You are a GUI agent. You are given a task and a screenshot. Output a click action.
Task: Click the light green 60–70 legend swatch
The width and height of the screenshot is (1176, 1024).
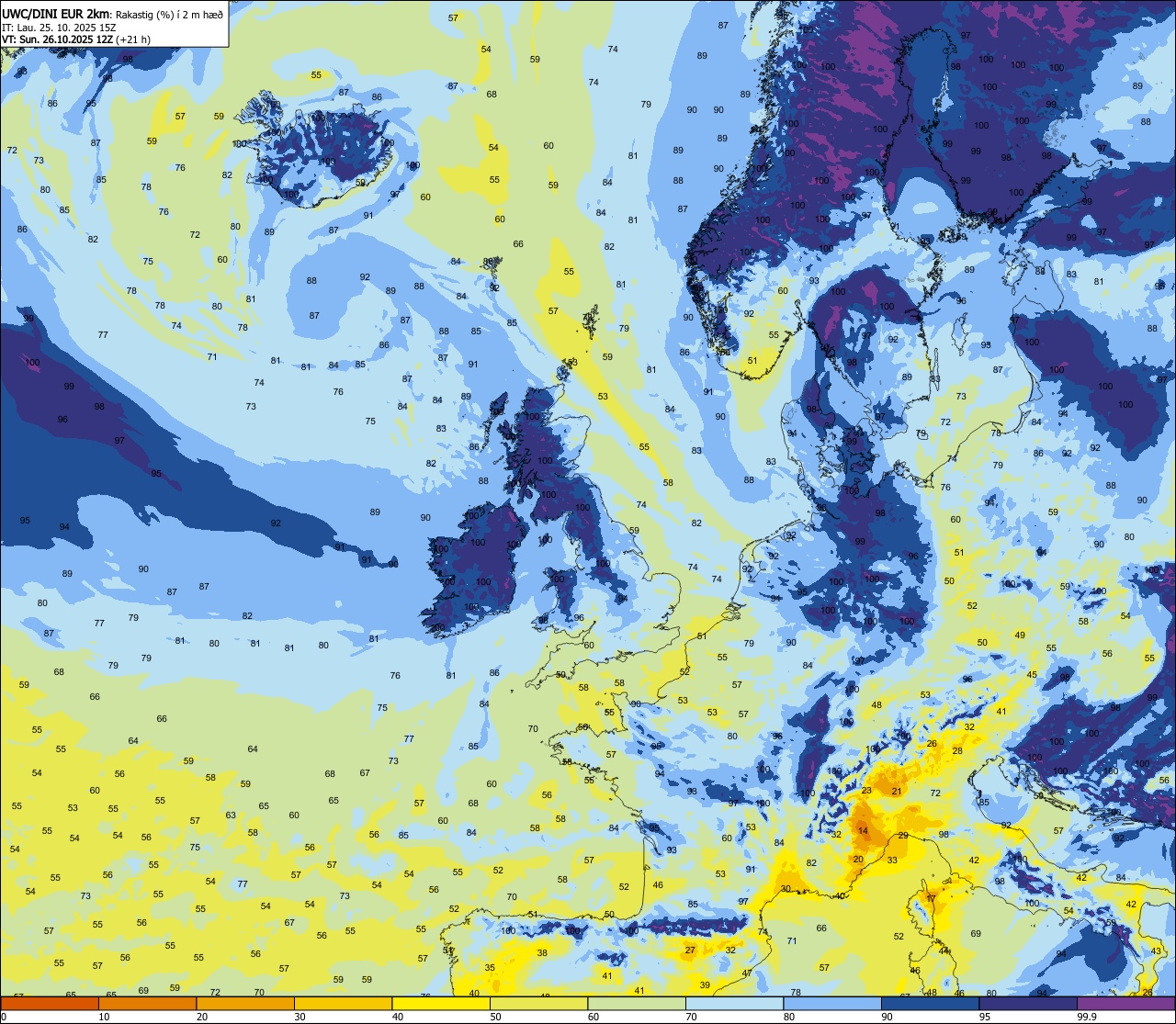pos(637,1003)
